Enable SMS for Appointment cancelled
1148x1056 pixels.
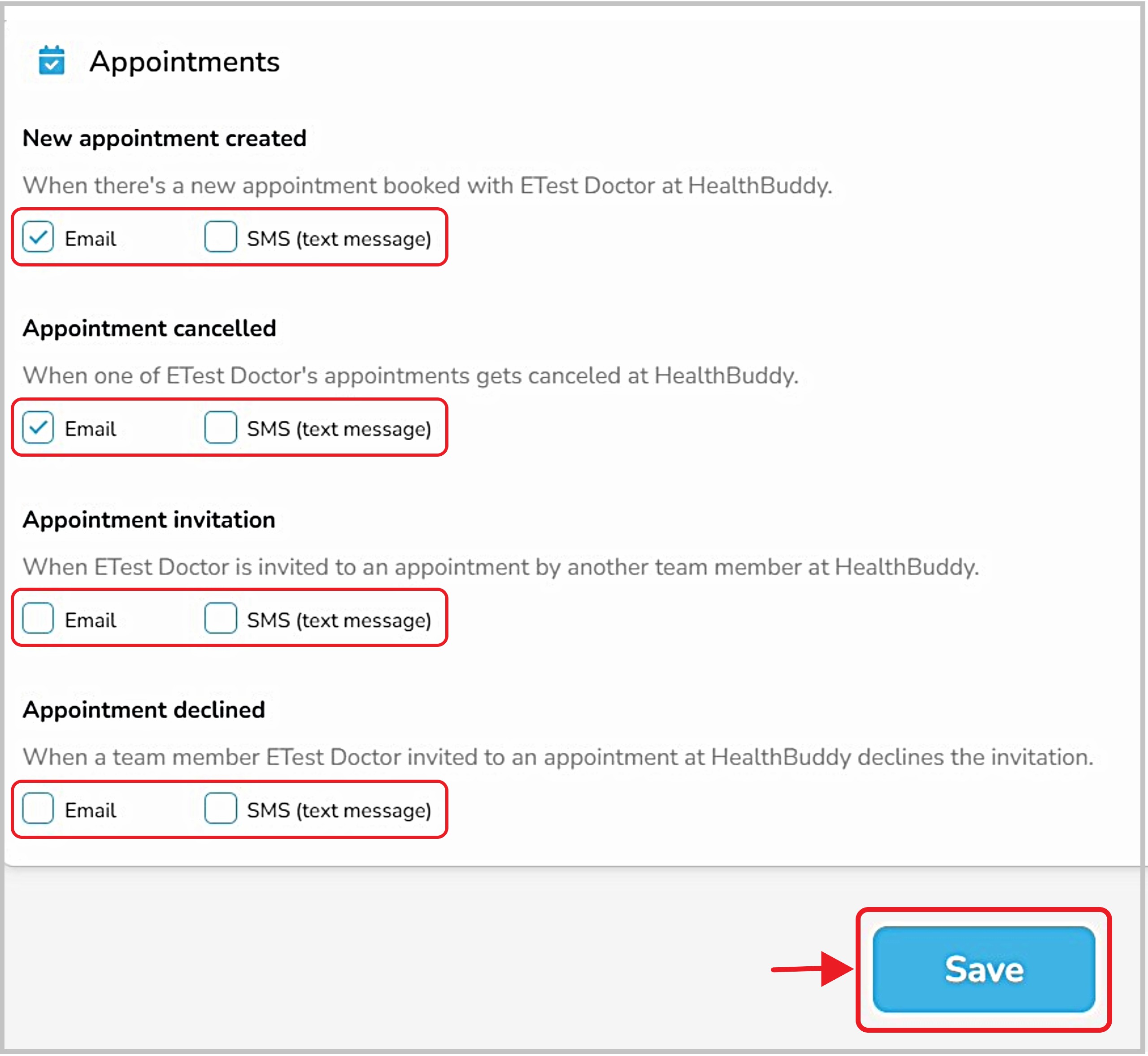tap(221, 428)
